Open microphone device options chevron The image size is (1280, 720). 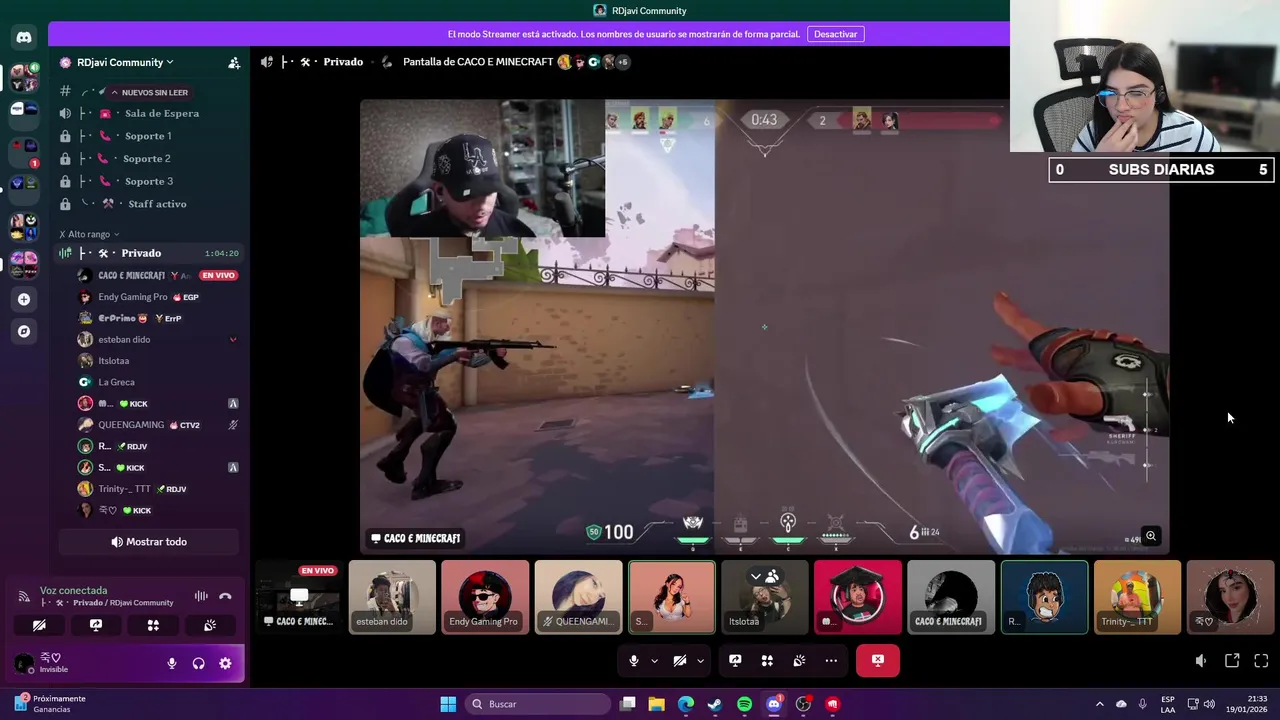pos(654,661)
